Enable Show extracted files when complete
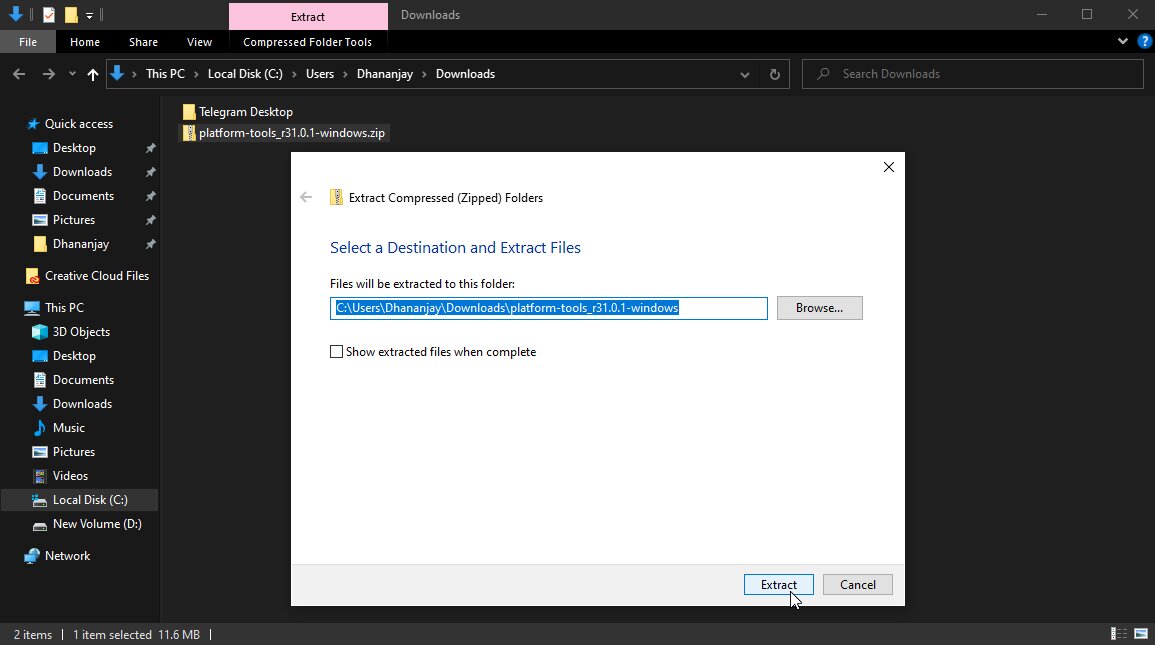The width and height of the screenshot is (1155, 645). coord(337,351)
